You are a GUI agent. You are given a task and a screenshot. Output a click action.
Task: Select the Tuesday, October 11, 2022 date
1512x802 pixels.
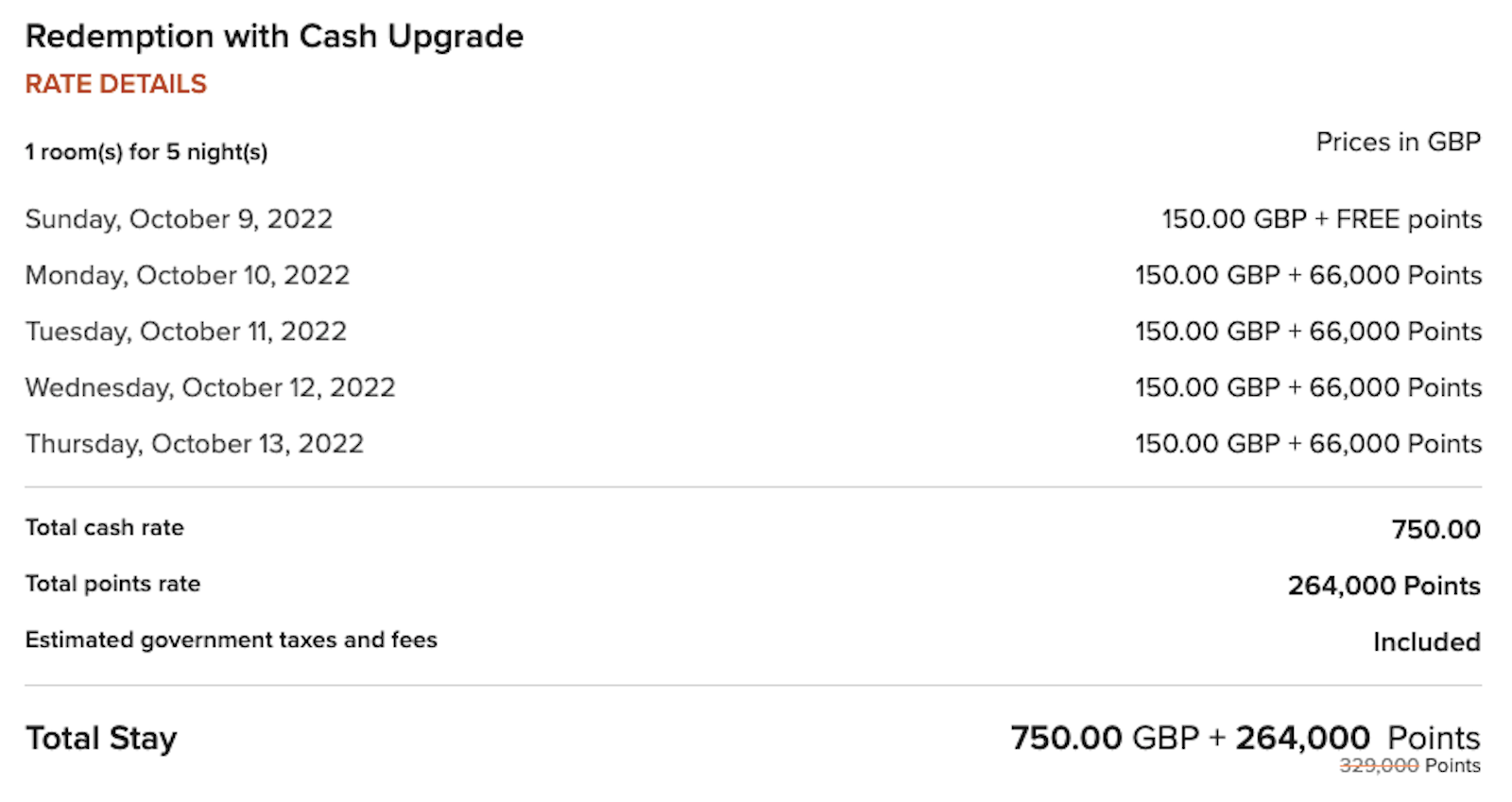(x=186, y=332)
